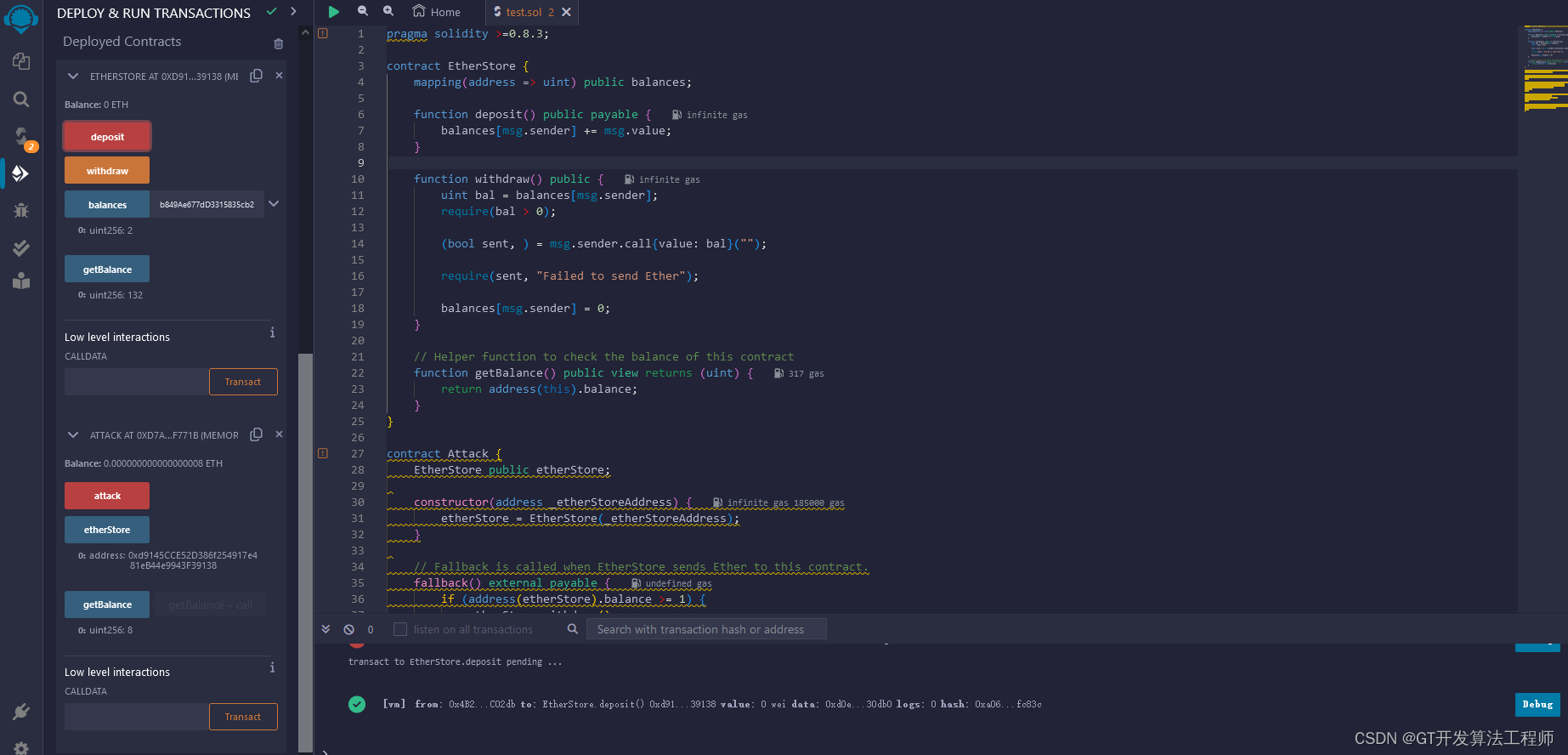Copy EtherStore contract address
Image resolution: width=1568 pixels, height=755 pixels.
(x=256, y=76)
